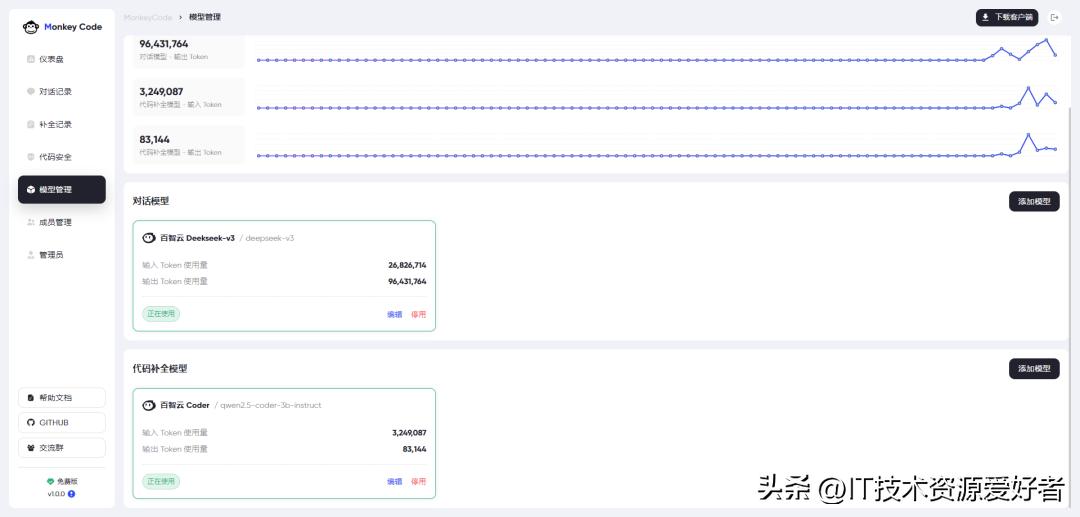1080x517 pixels.
Task: Open the 仪表盘 dashboard page
Action: (62, 59)
